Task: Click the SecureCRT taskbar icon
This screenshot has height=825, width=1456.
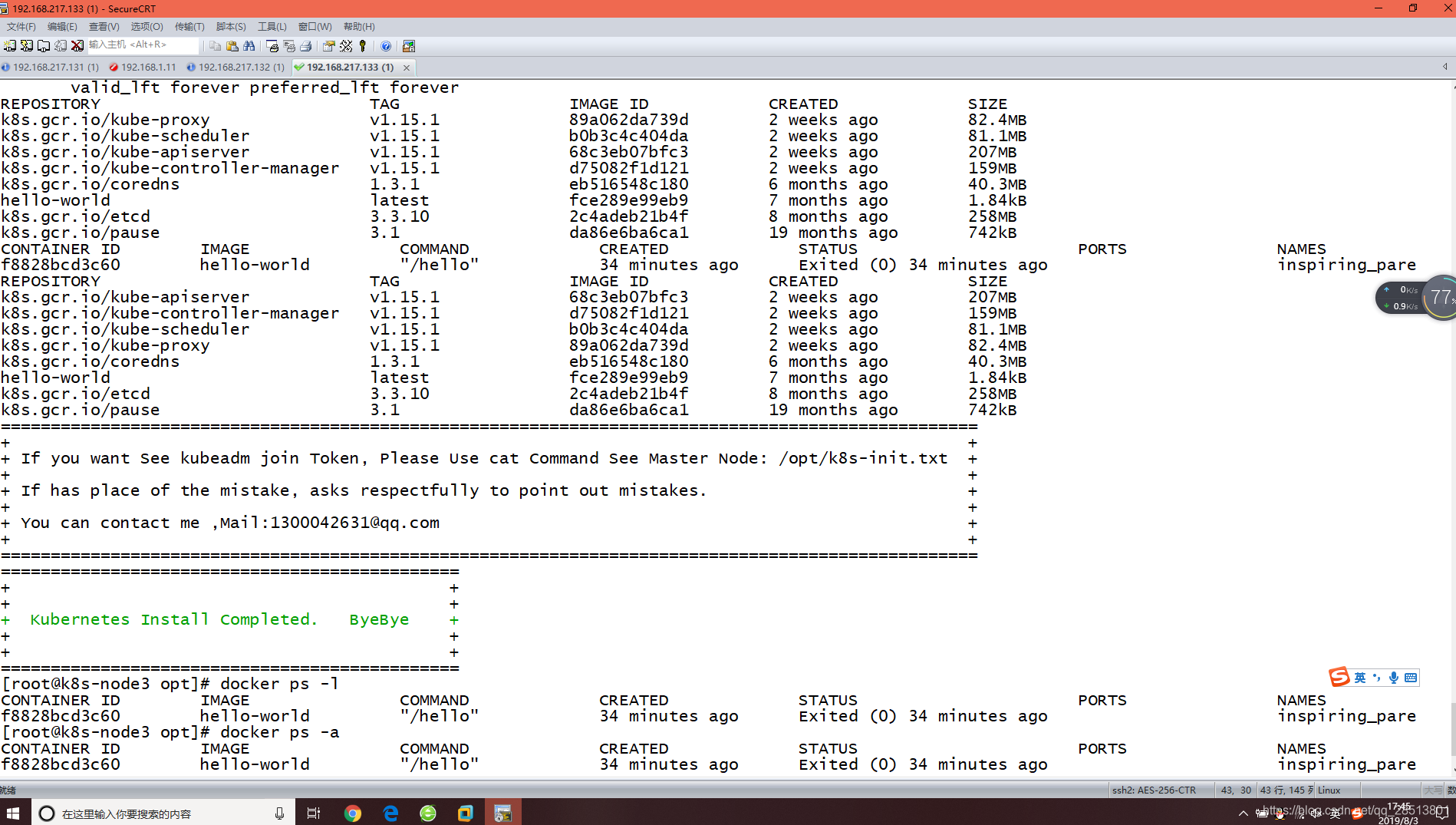Action: tap(502, 813)
